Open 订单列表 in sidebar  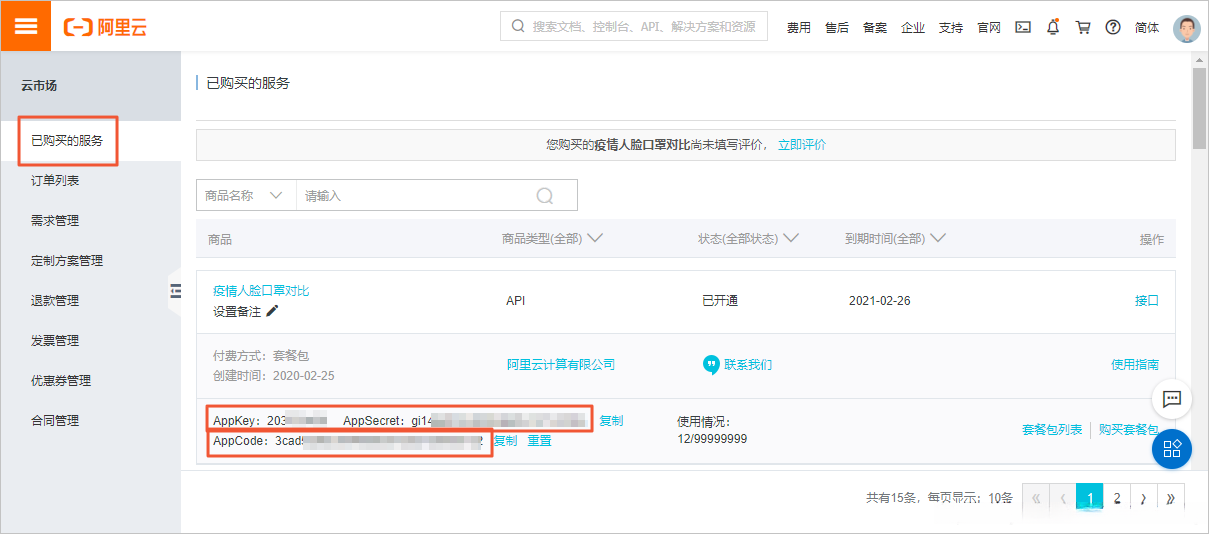tap(55, 181)
